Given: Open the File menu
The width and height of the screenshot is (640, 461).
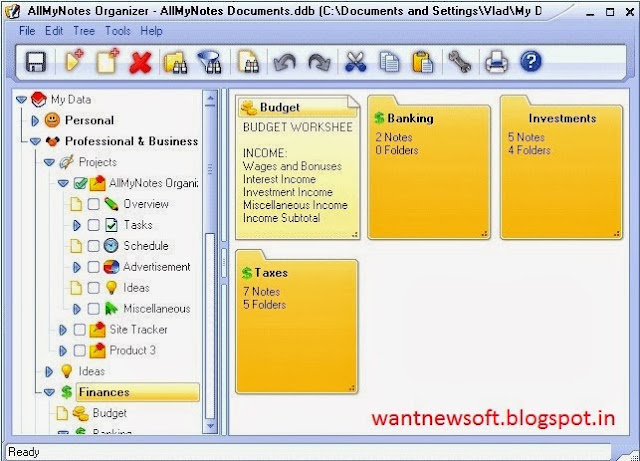Looking at the screenshot, I should [x=27, y=31].
